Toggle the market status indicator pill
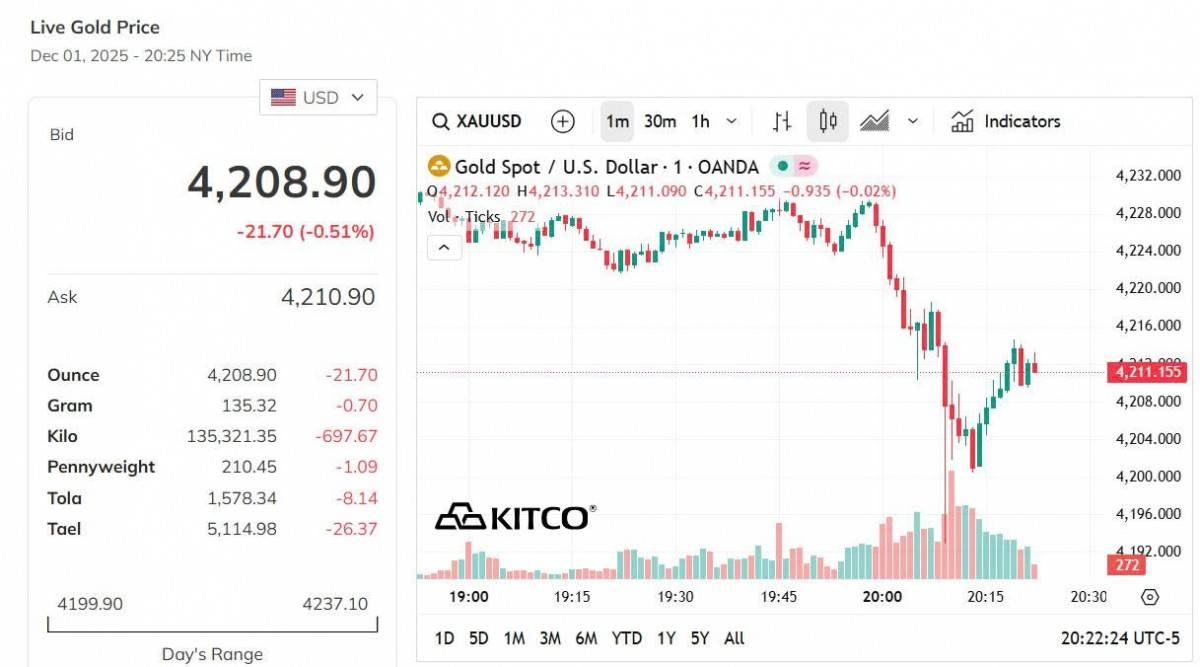1200x667 pixels. pyautogui.click(x=795, y=167)
